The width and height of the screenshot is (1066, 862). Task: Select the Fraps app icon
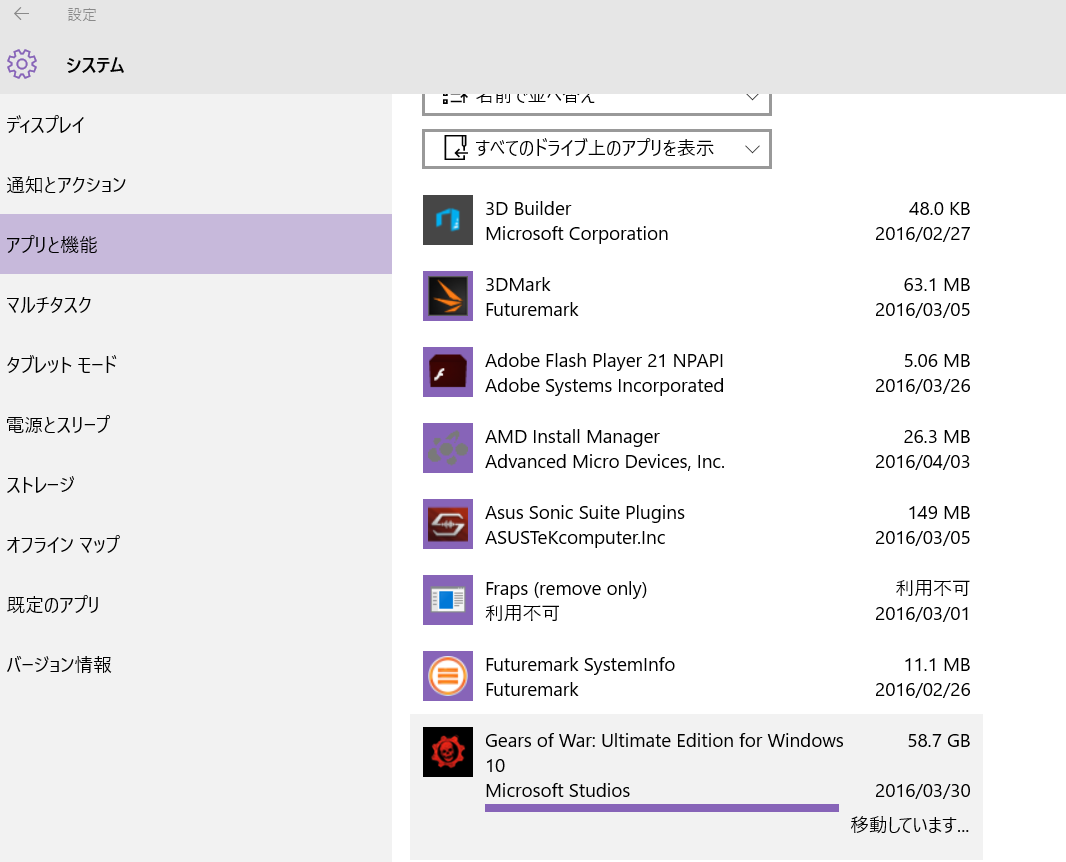[x=447, y=600]
